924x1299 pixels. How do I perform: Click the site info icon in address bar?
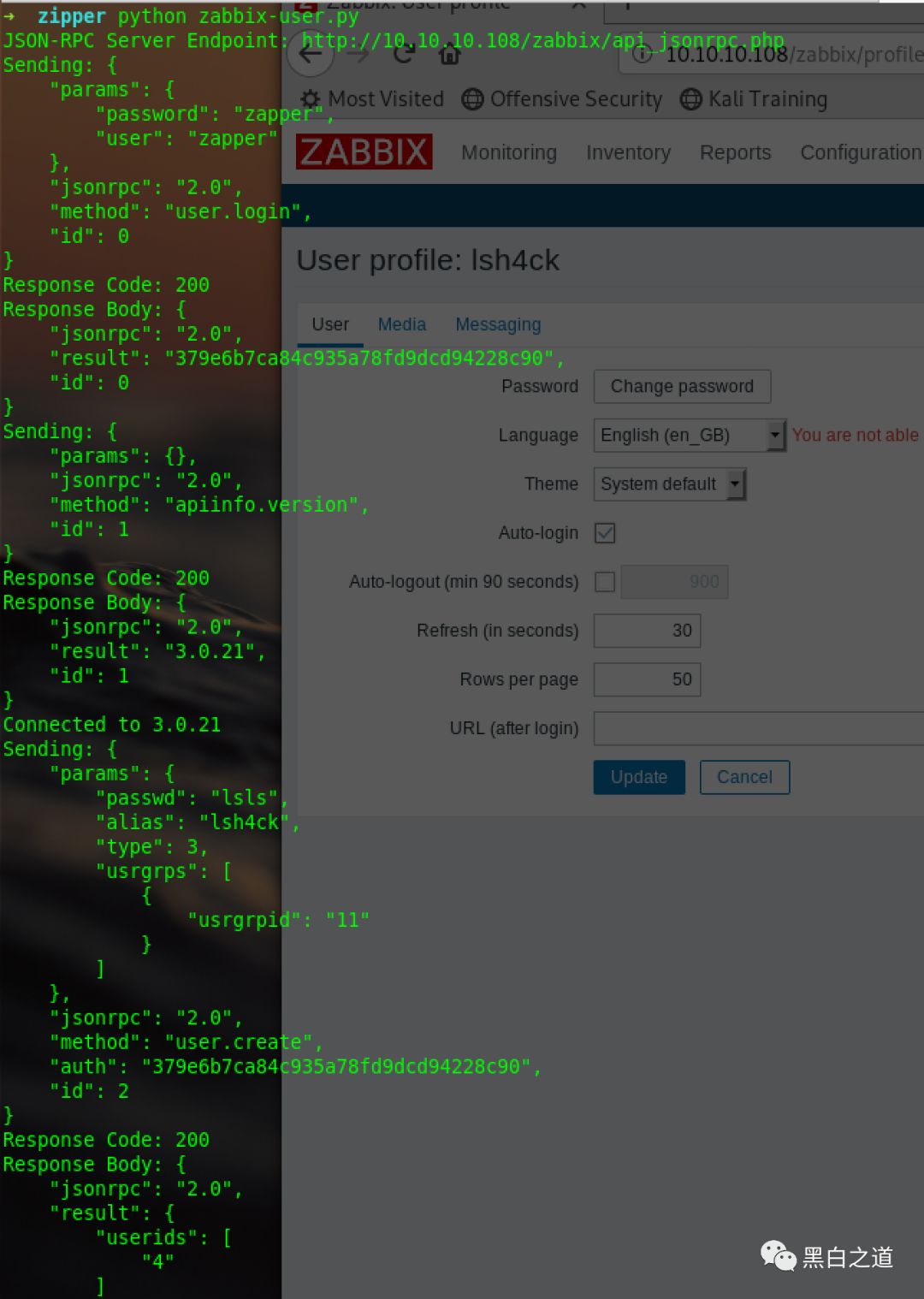642,55
